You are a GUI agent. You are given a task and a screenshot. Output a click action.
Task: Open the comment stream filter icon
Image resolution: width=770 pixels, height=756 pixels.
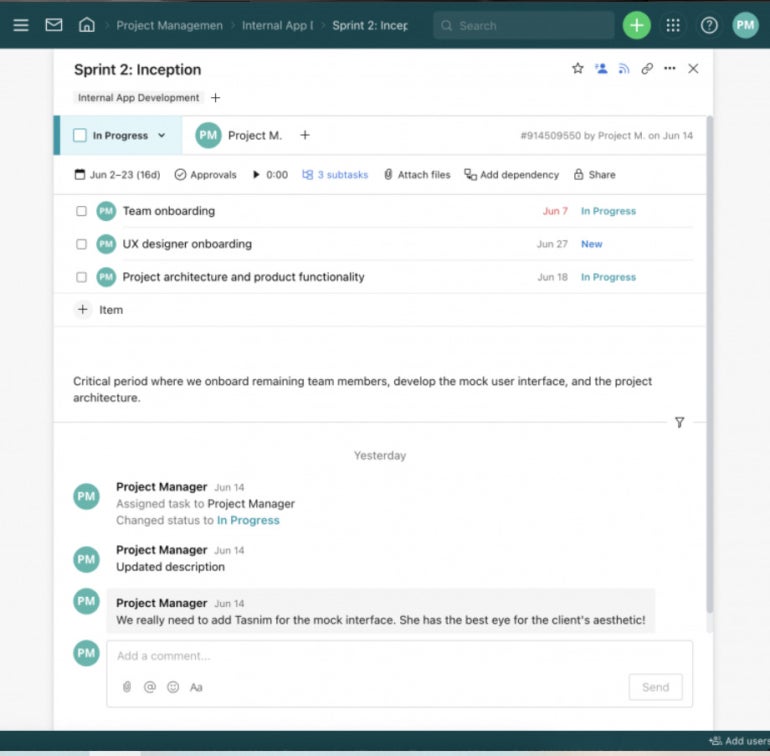coord(680,422)
